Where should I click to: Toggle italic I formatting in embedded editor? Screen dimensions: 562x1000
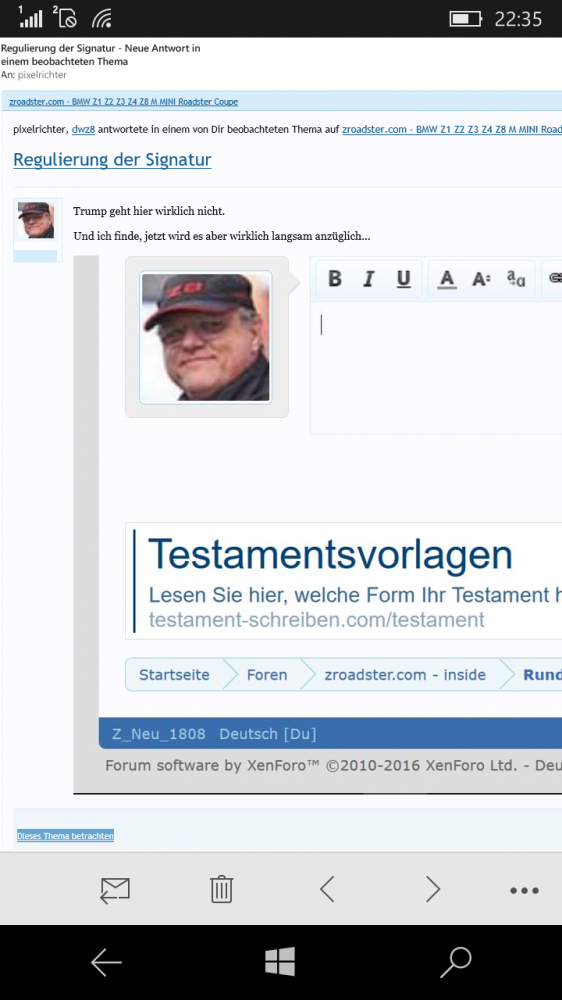368,279
